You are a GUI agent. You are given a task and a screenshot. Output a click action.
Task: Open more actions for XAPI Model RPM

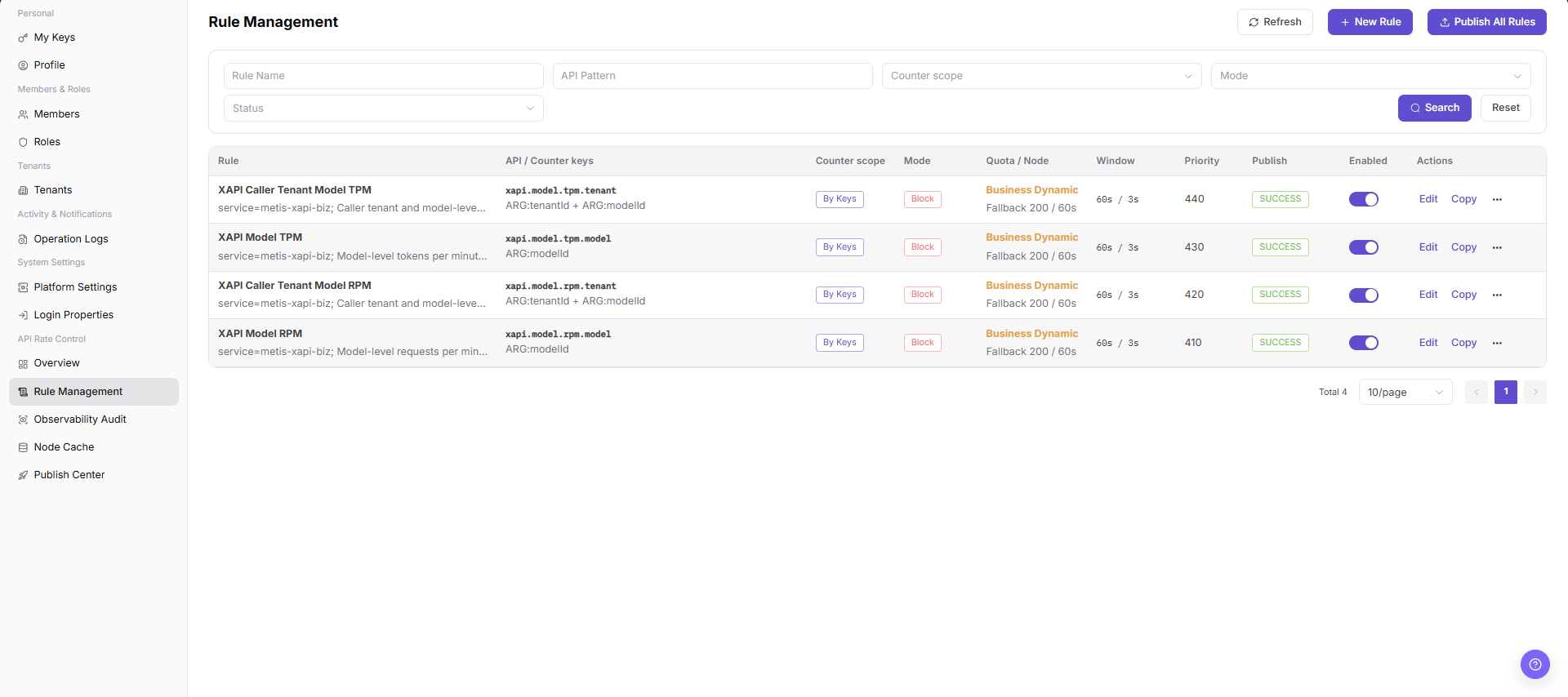(1497, 343)
